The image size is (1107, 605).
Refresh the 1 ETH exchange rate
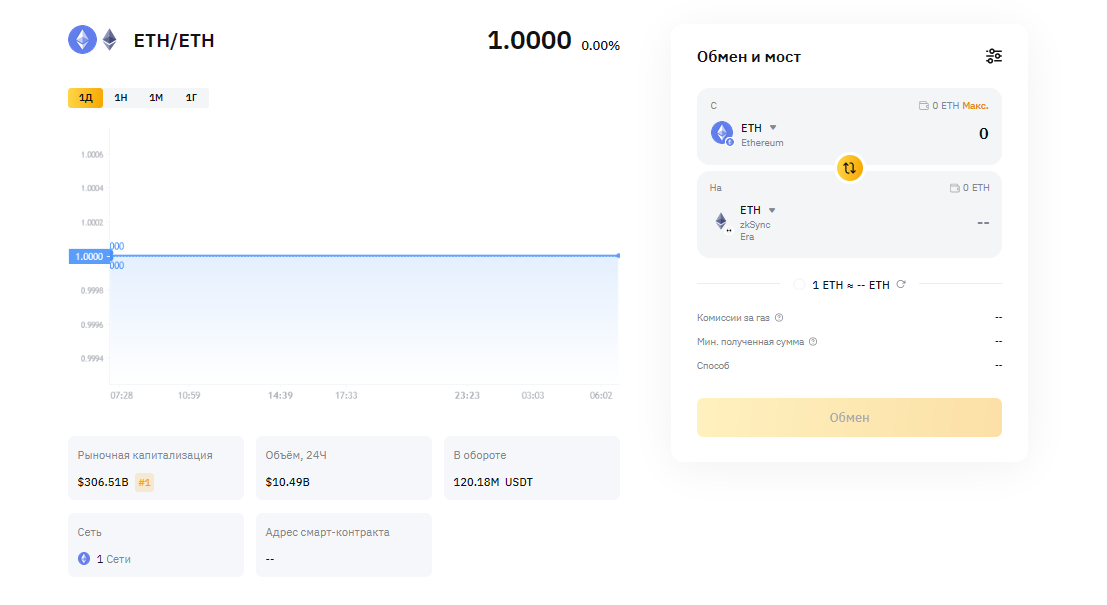901,284
